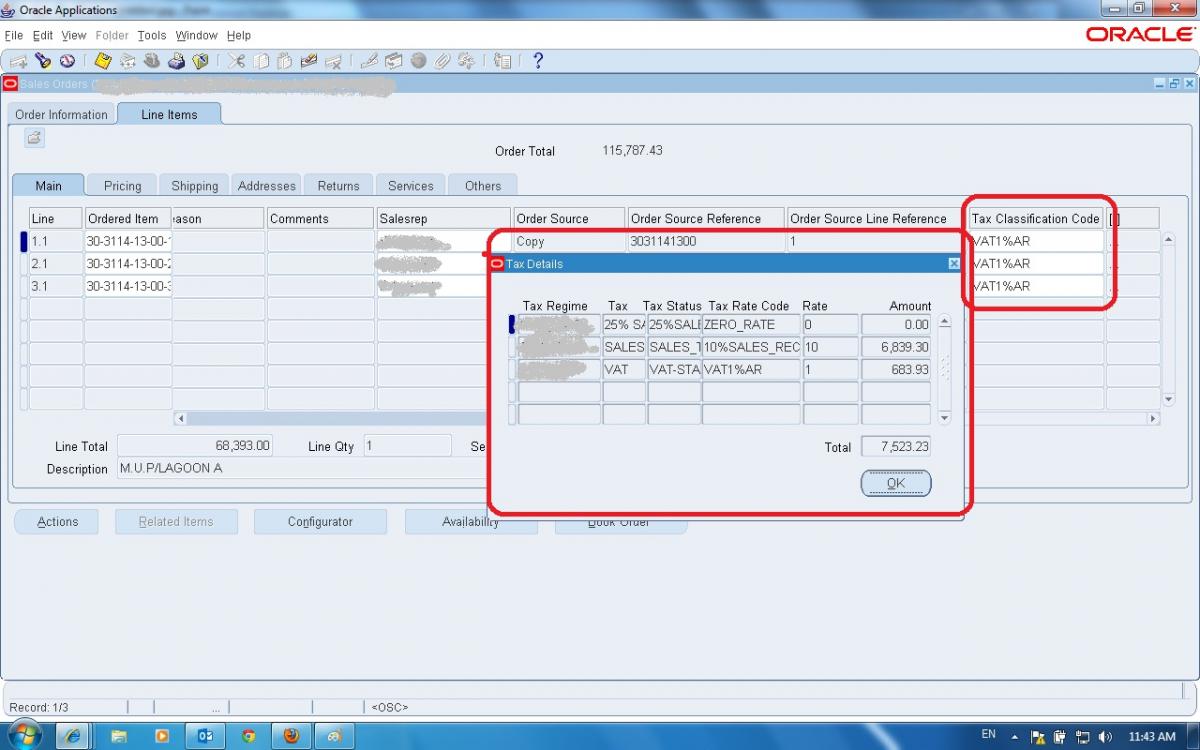Click the Configurator button
The width and height of the screenshot is (1200, 750).
(320, 521)
